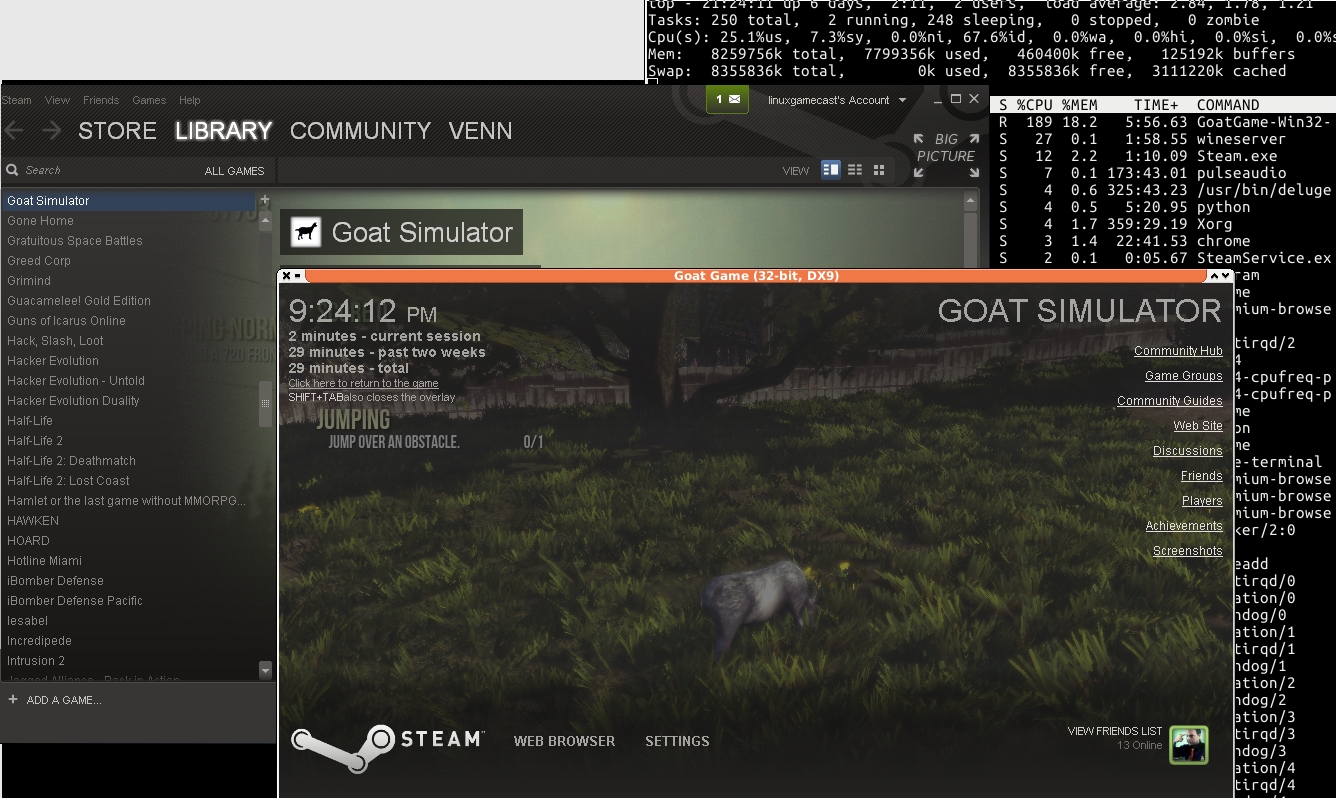Open the overlay SETTINGS
This screenshot has height=798, width=1336.
click(677, 741)
